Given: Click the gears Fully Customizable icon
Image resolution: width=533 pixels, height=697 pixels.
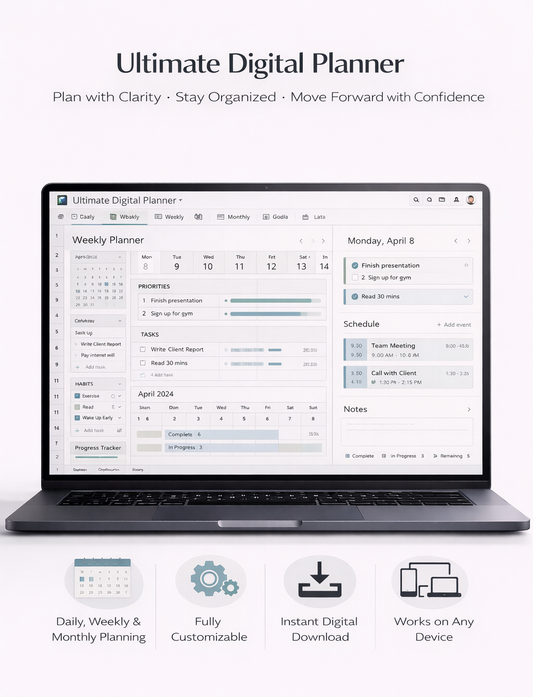Looking at the screenshot, I should pyautogui.click(x=214, y=578).
